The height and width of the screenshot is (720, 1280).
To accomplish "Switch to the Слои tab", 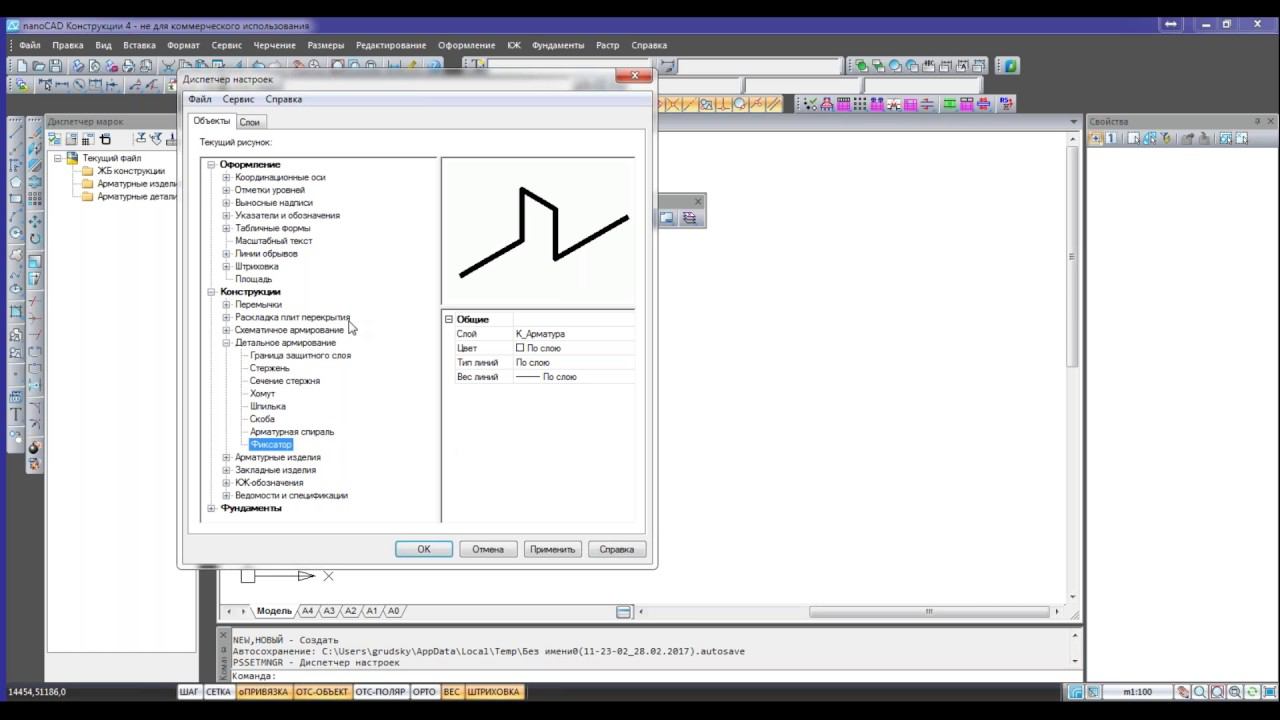I will pos(250,122).
